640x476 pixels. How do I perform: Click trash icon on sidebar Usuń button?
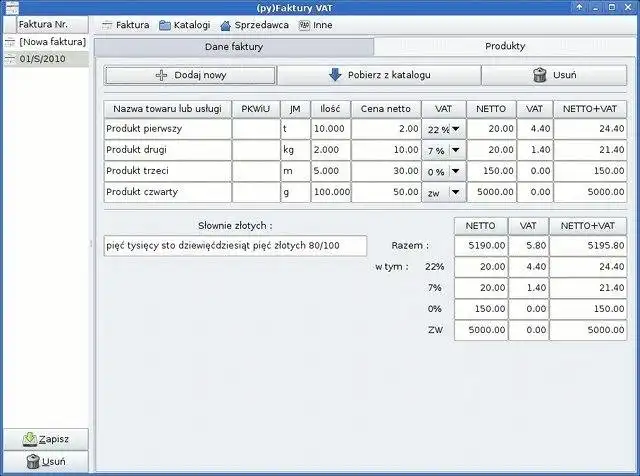[x=33, y=462]
